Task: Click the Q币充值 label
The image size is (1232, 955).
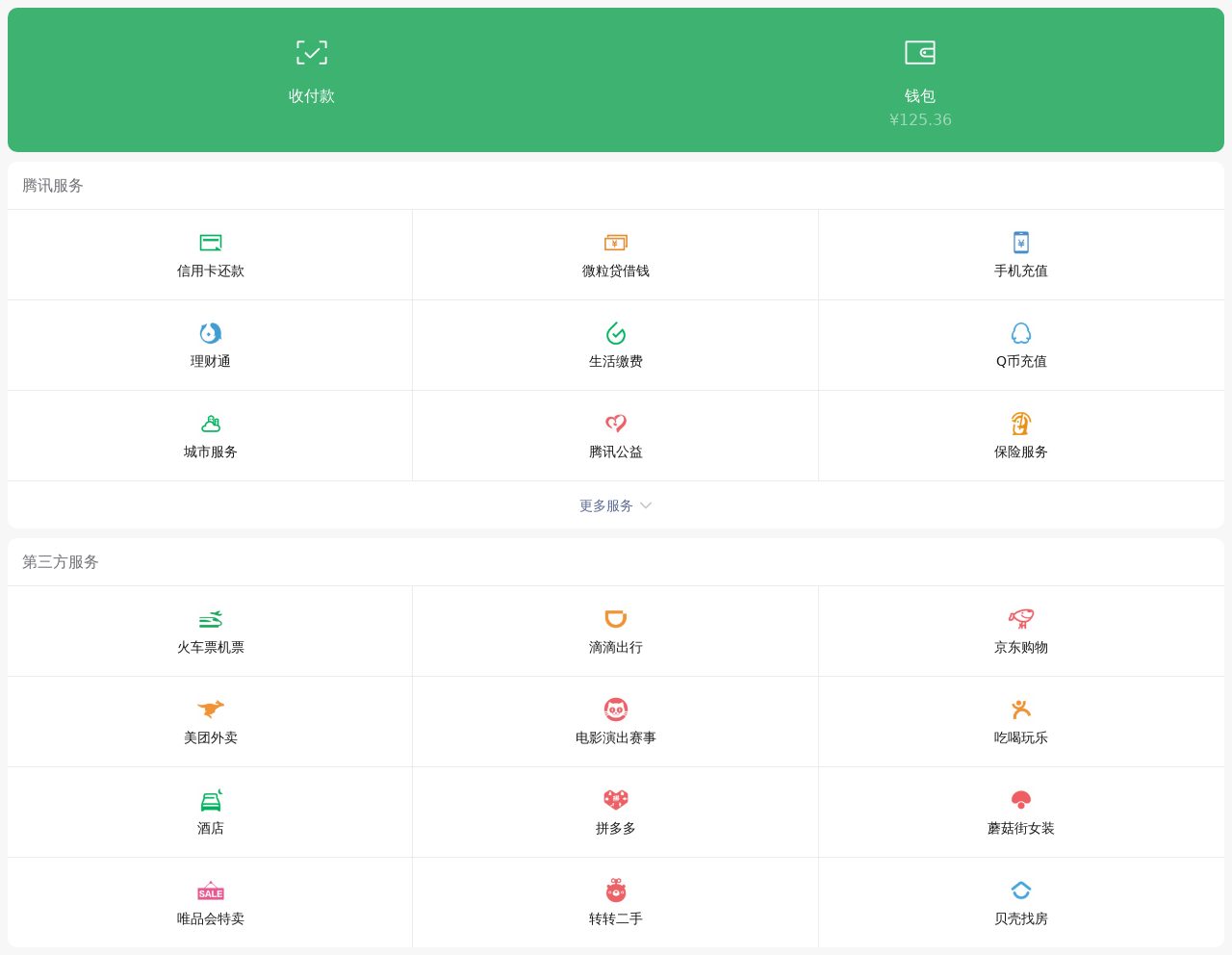Action: click(x=1021, y=362)
